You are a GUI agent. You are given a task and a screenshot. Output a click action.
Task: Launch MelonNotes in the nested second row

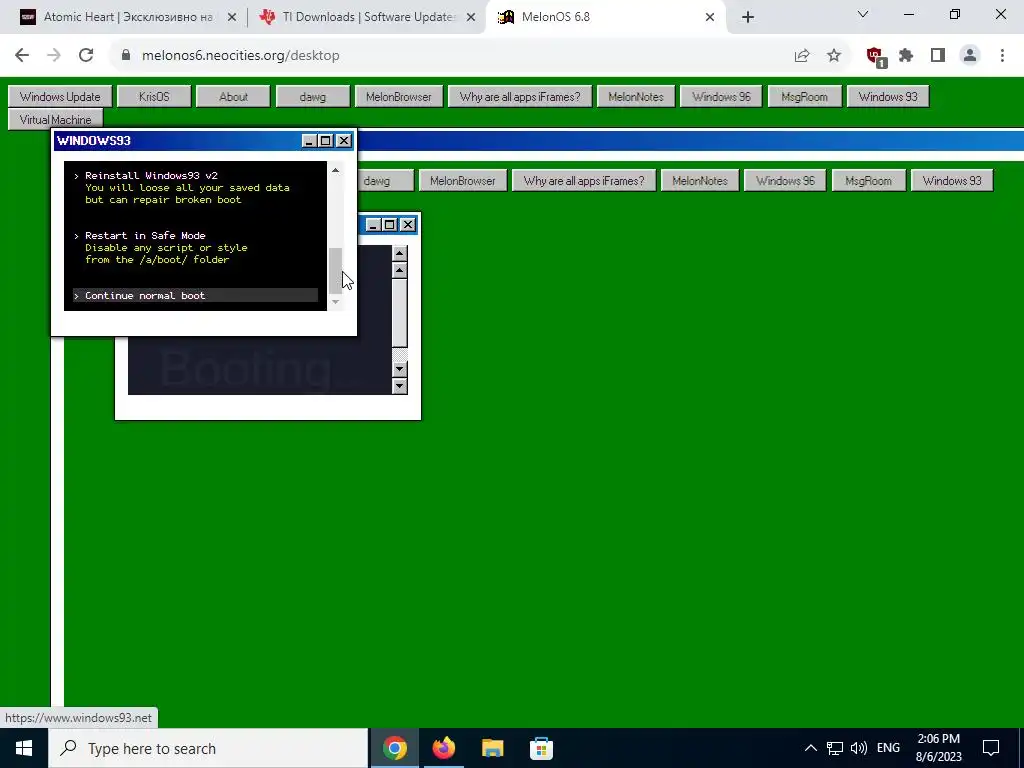[699, 181]
